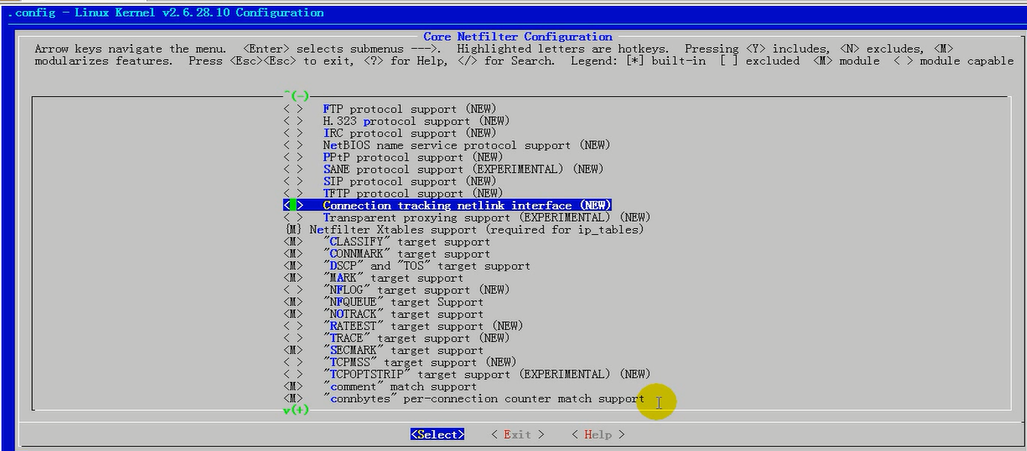The height and width of the screenshot is (451, 1027).
Task: Toggle Transparent proxying support state box
Action: tap(293, 217)
